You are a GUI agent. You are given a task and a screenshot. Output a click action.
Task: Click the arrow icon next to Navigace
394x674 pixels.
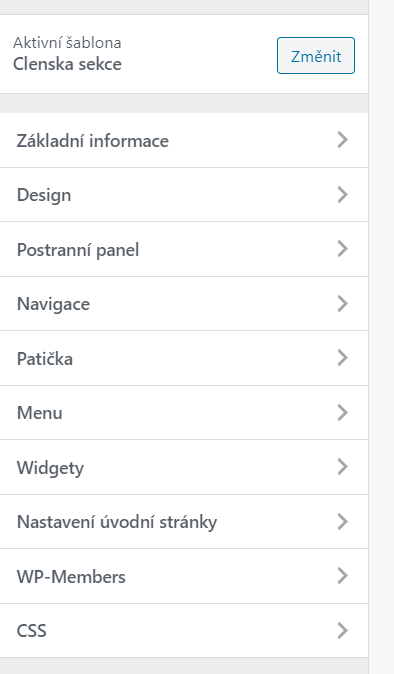(x=342, y=303)
